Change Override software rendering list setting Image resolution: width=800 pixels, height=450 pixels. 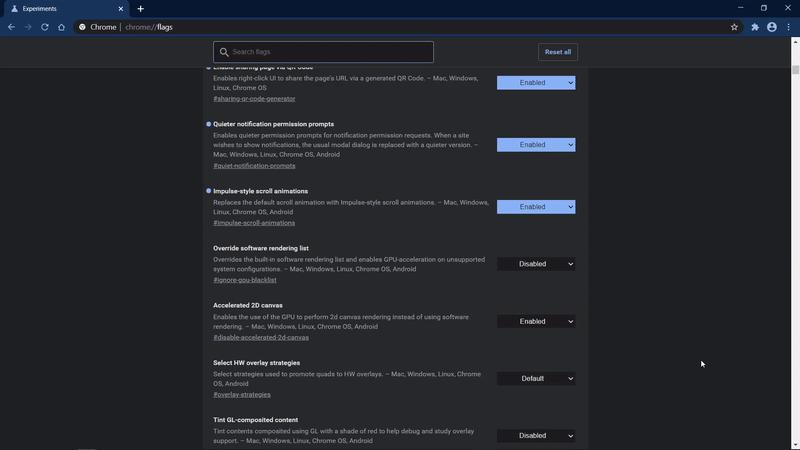tap(536, 264)
